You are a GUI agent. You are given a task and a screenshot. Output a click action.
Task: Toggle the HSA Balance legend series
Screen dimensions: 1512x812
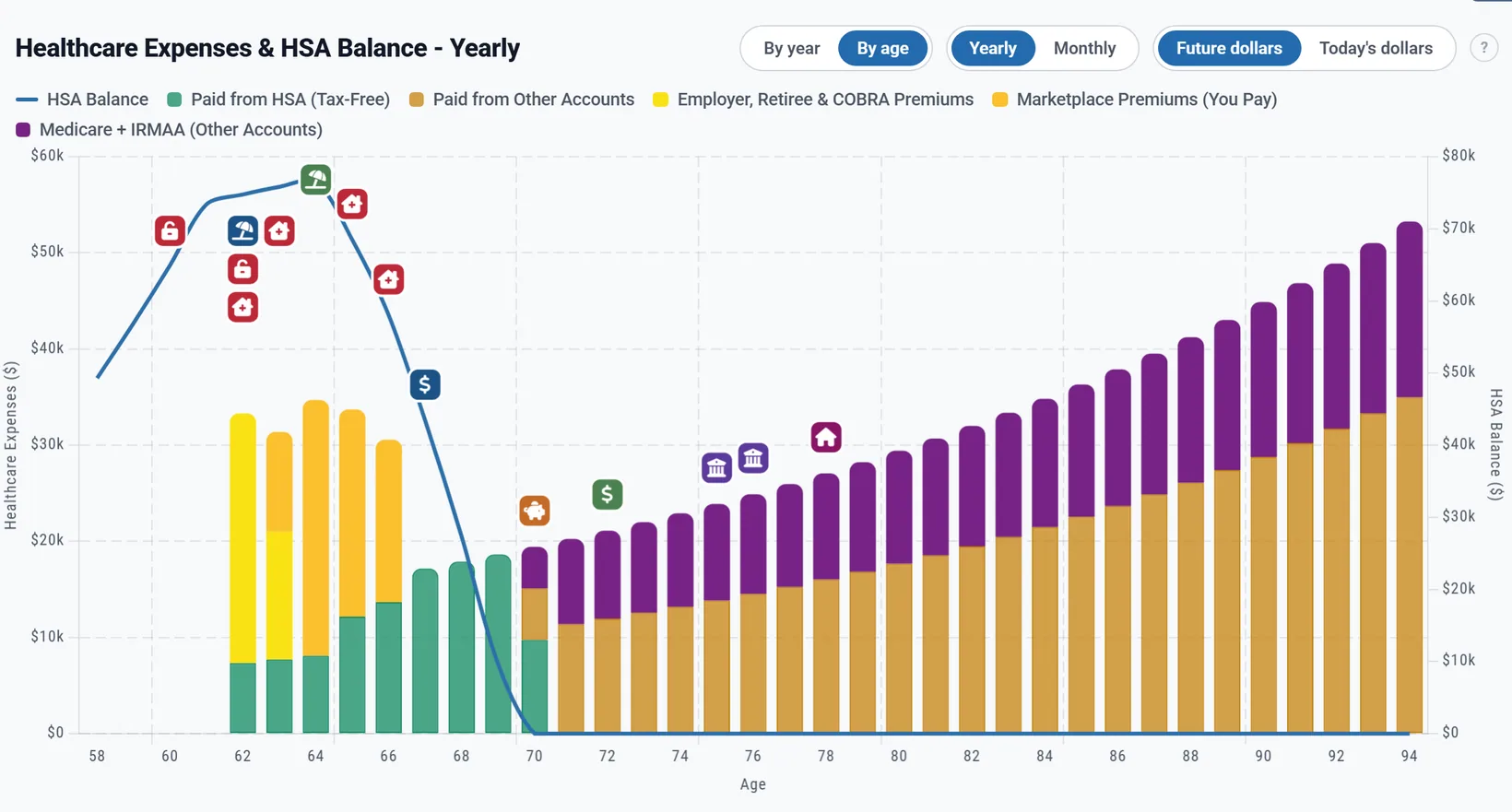82,100
